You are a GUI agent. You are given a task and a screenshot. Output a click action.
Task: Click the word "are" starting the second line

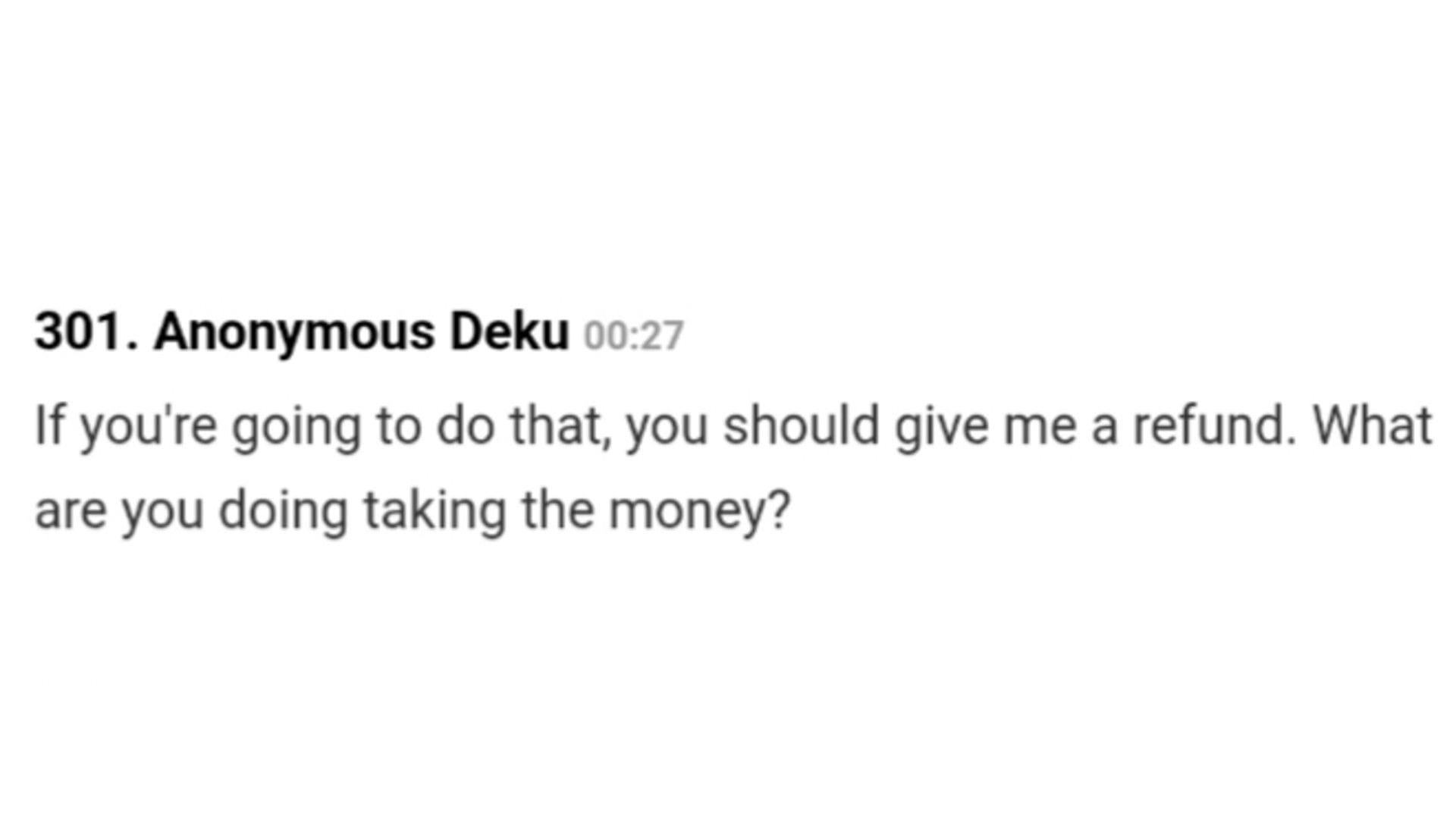click(x=71, y=510)
